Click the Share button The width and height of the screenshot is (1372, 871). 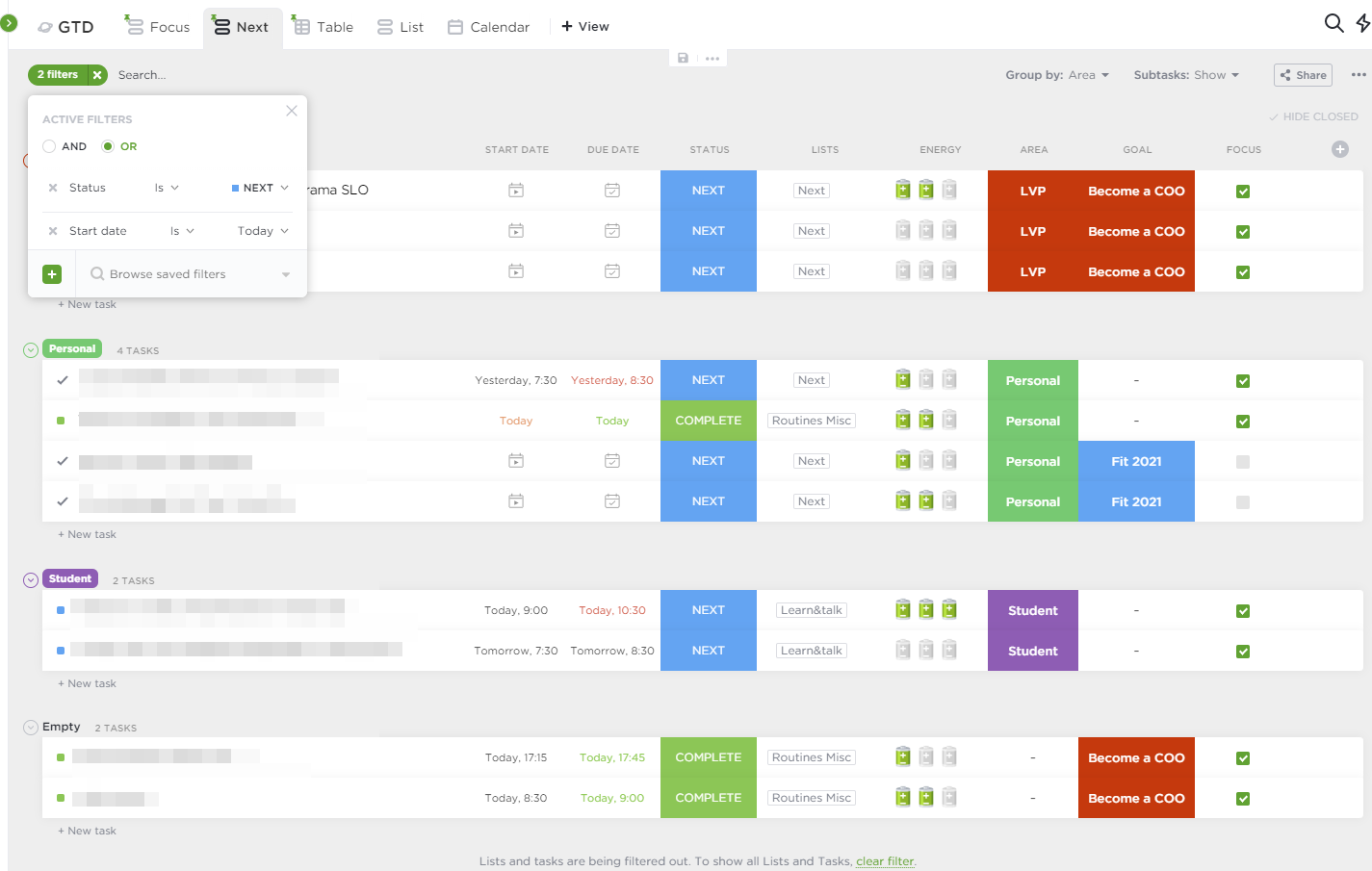[1303, 75]
